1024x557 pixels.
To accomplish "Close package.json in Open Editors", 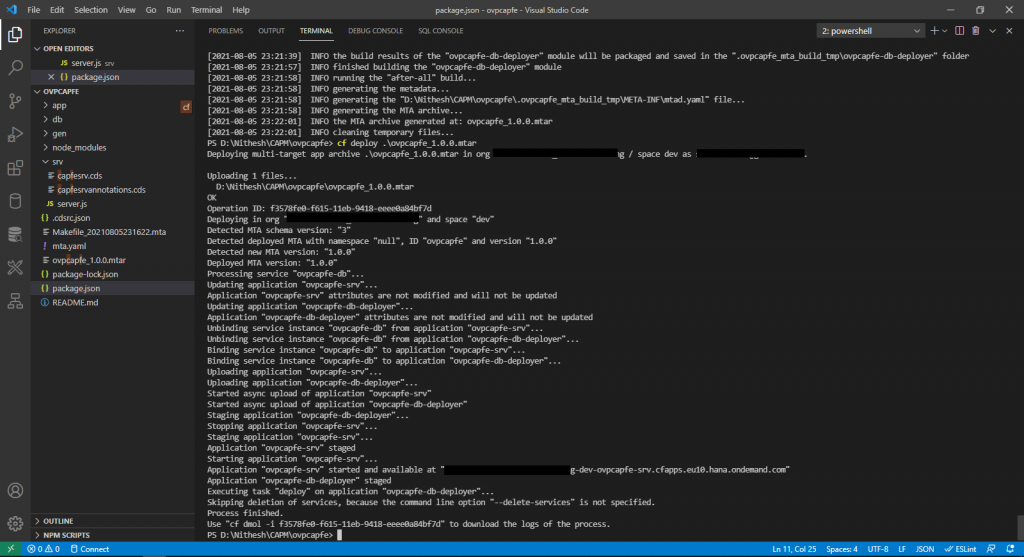I will tap(51, 77).
